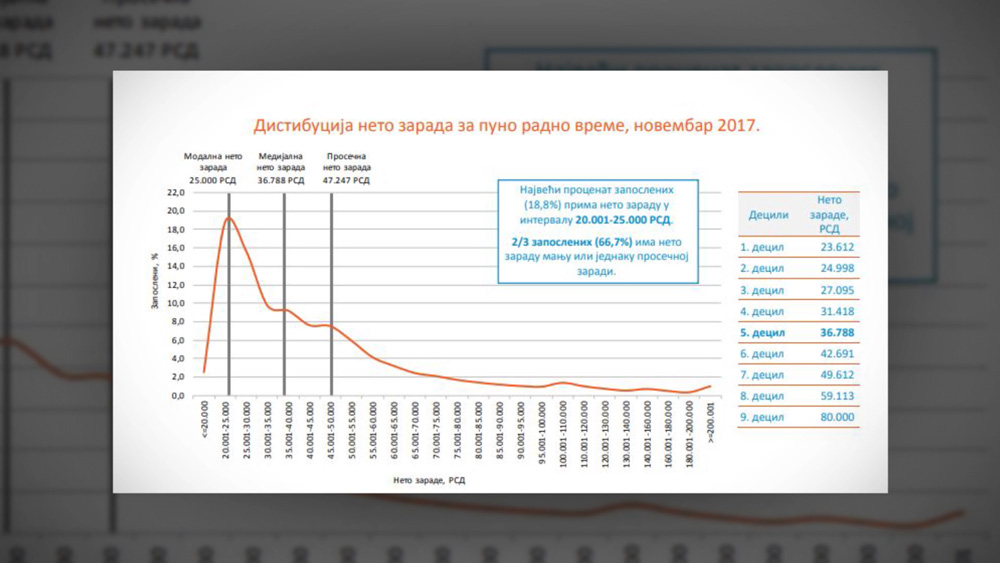This screenshot has height=563, width=1000.
Task: Click the 'Просечна нето зарада' label
Action: click(x=348, y=168)
